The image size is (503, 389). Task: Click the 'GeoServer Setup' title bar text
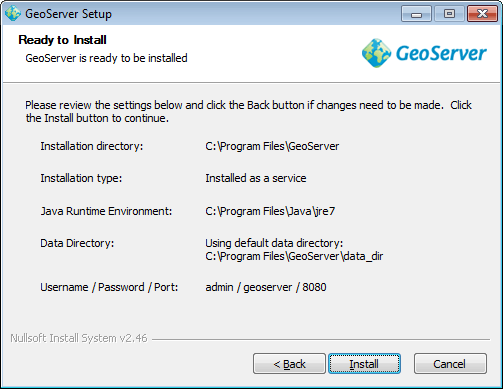(x=68, y=14)
